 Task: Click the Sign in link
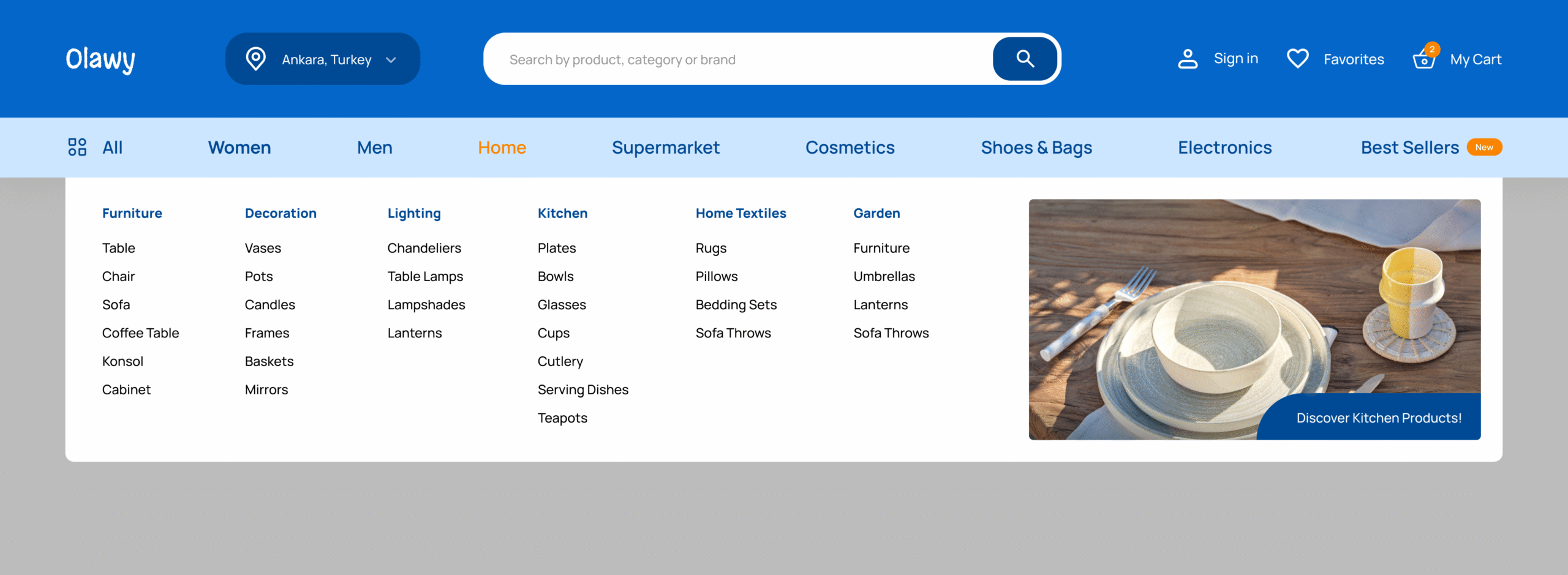pyautogui.click(x=1235, y=59)
